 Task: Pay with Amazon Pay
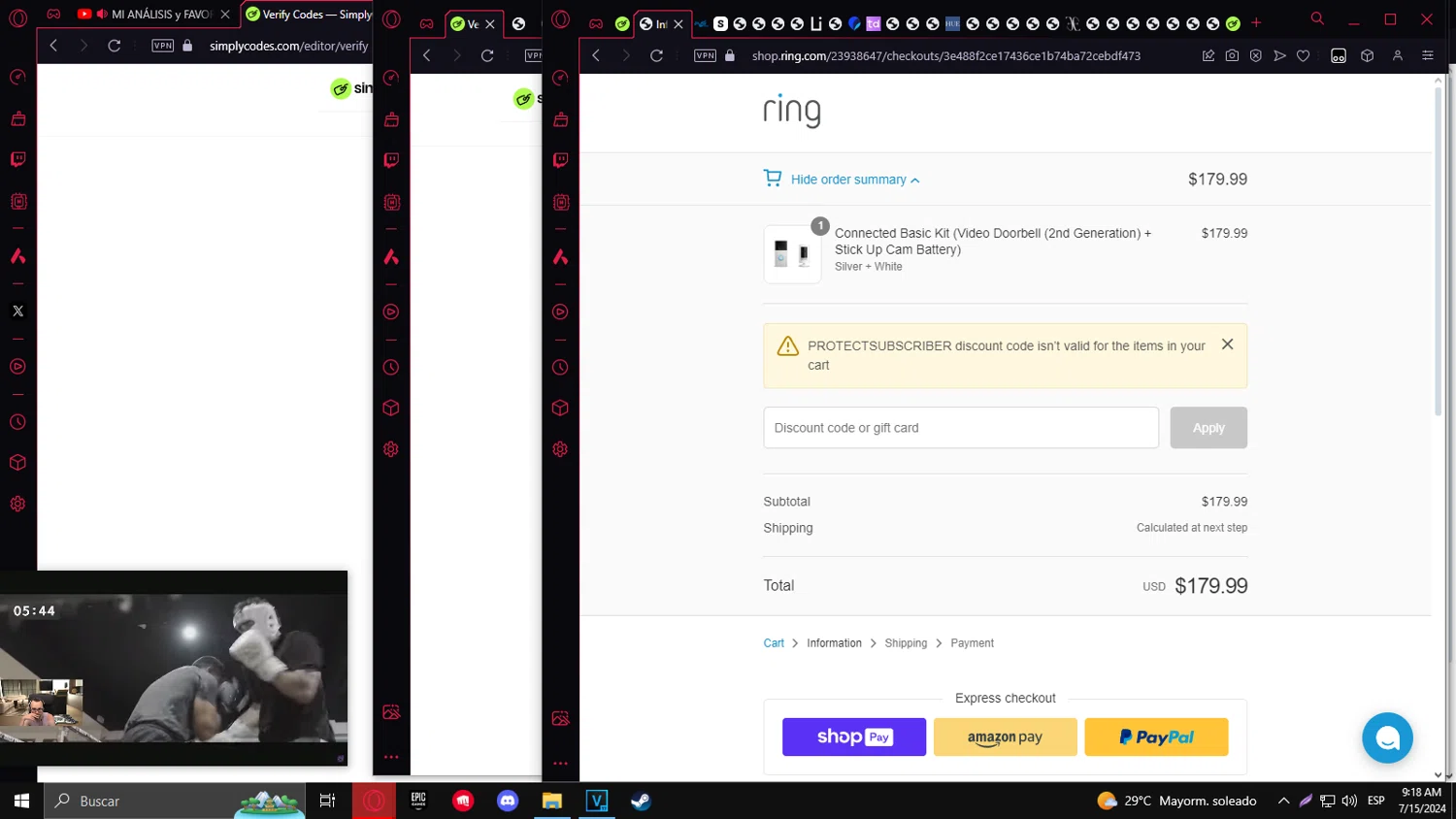pos(1005,737)
